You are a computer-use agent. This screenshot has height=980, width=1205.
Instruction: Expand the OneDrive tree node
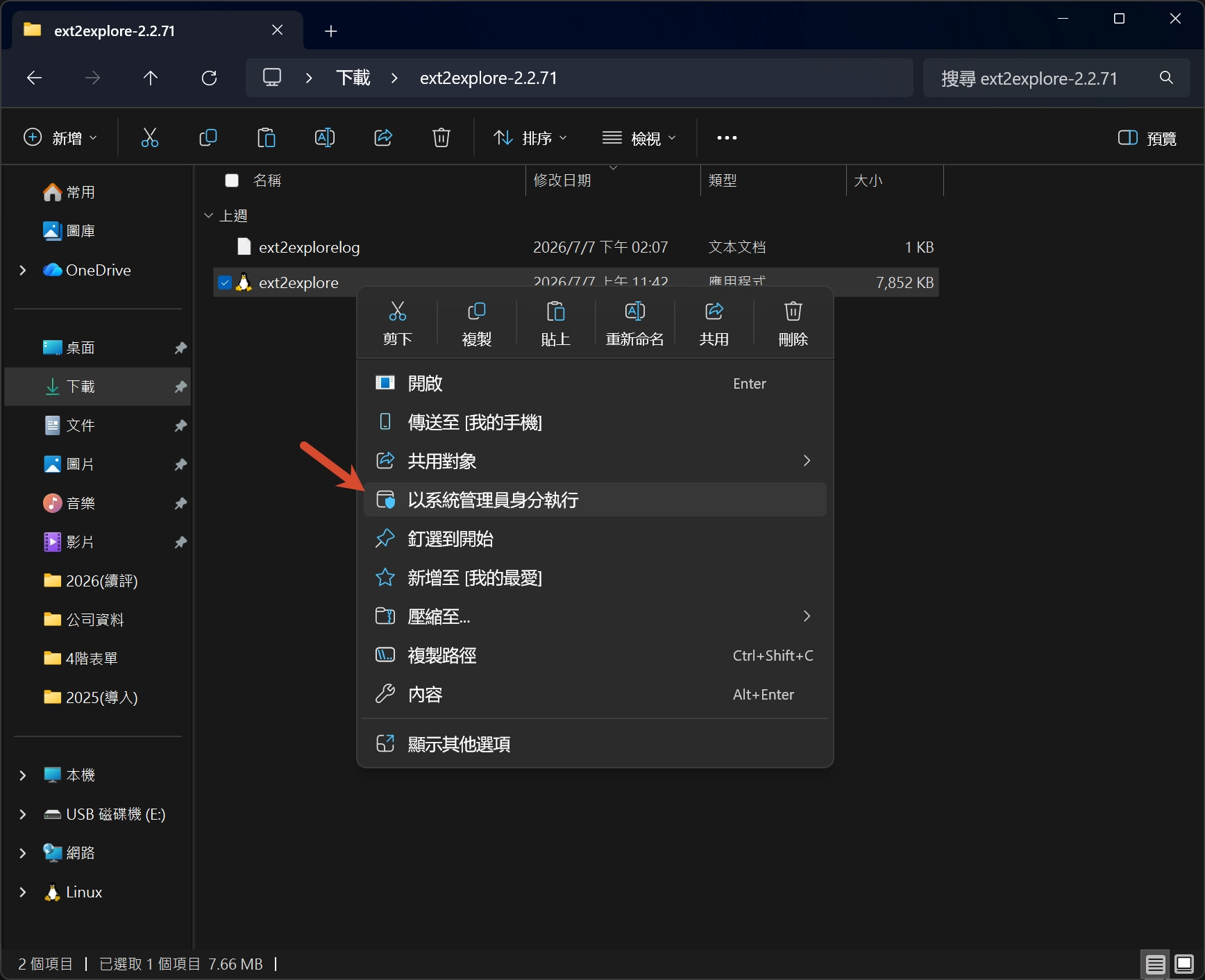click(x=23, y=270)
